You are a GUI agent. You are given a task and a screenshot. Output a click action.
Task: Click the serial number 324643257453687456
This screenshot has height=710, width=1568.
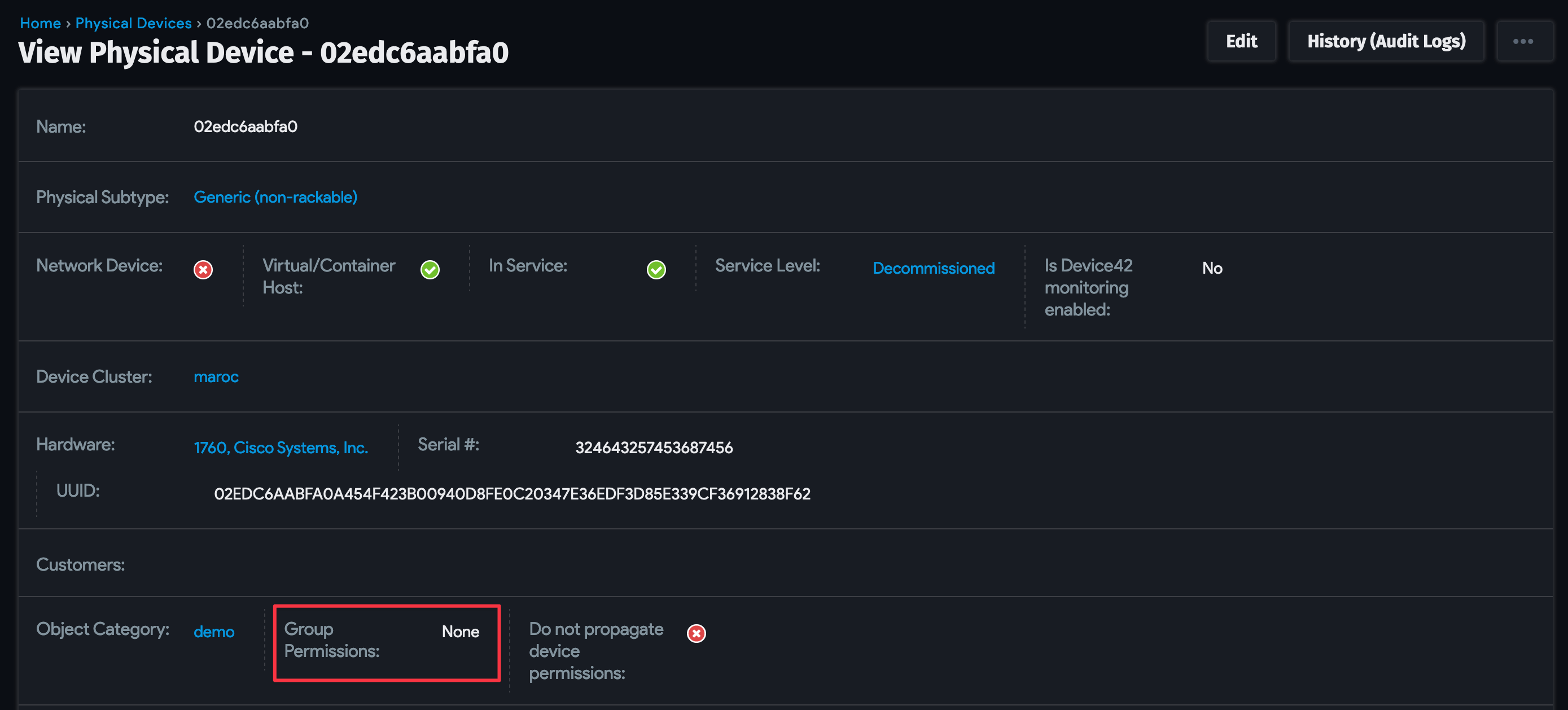click(654, 448)
